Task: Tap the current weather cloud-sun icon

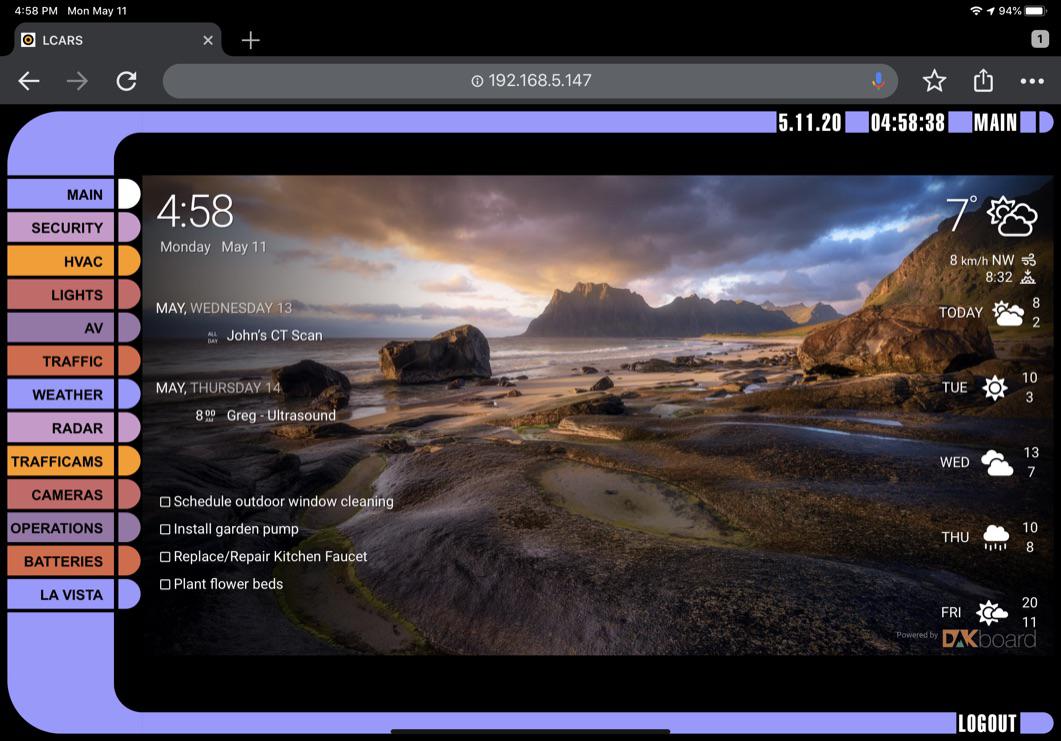Action: pos(1011,216)
